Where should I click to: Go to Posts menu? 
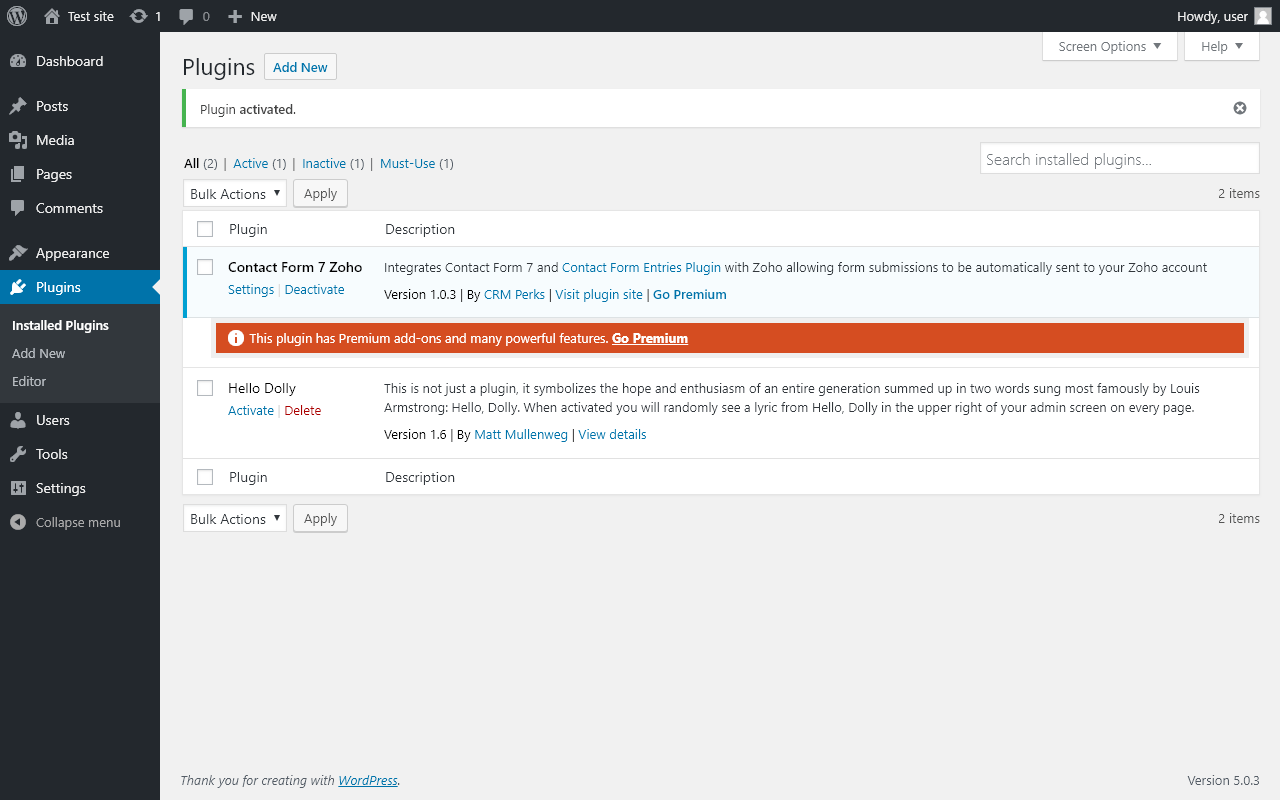tap(52, 106)
